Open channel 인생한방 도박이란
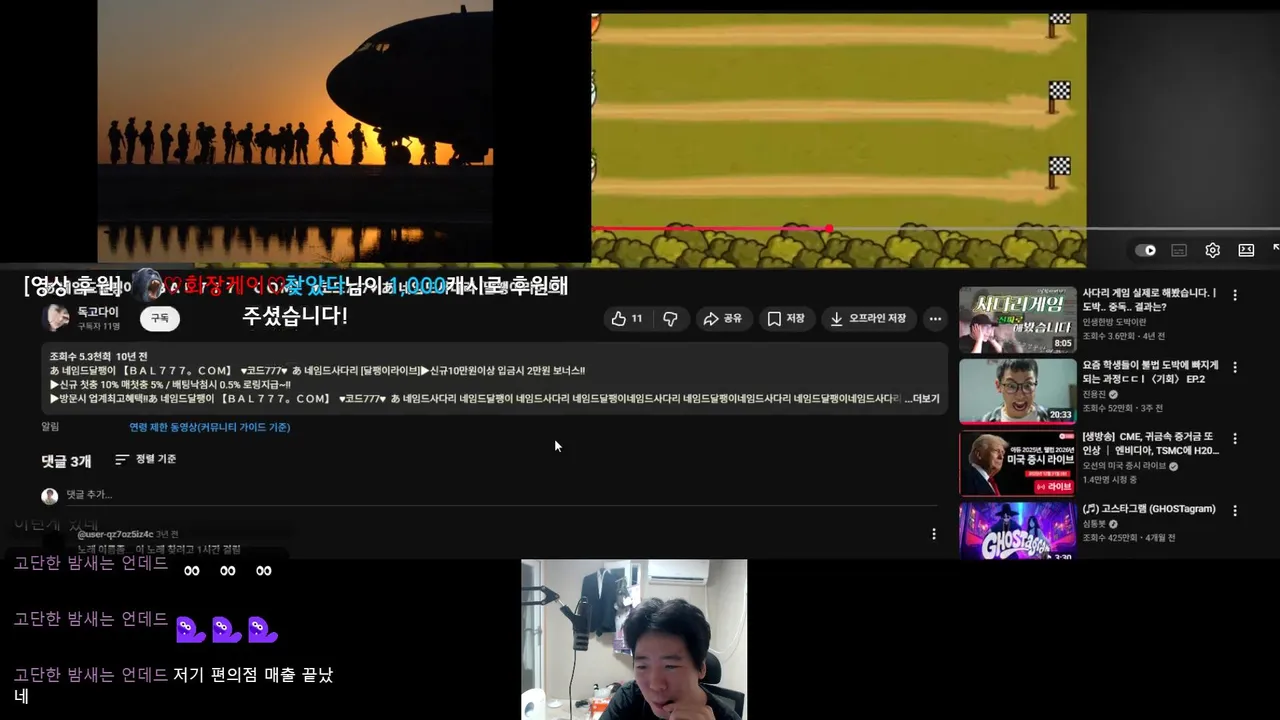 pos(1114,322)
